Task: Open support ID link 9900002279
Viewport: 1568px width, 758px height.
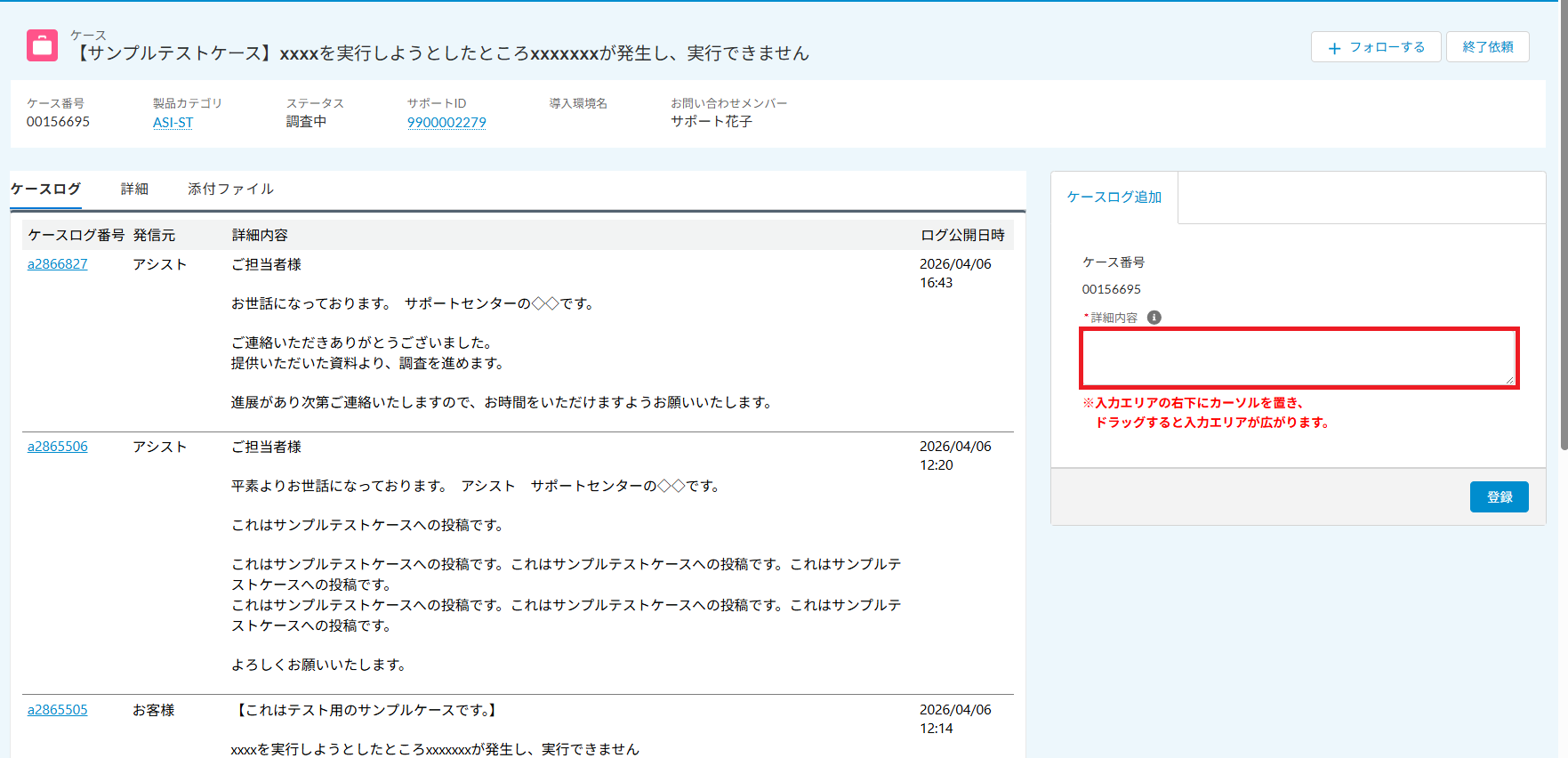Action: pos(446,123)
